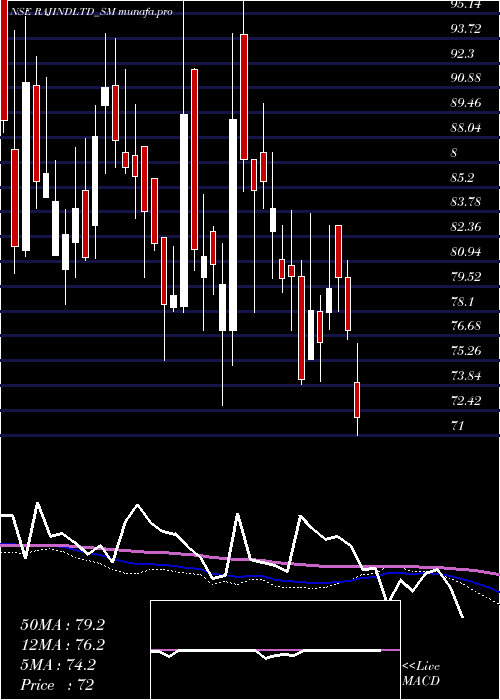Select the 75.26 price axis label
The image size is (500, 700).
[x=466, y=351]
